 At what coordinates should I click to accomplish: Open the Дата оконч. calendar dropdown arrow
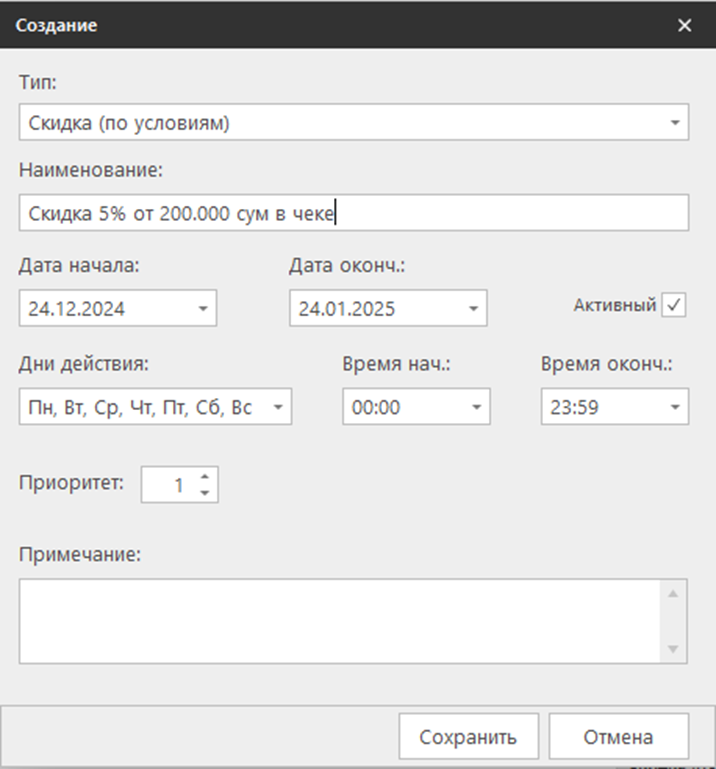(x=472, y=309)
